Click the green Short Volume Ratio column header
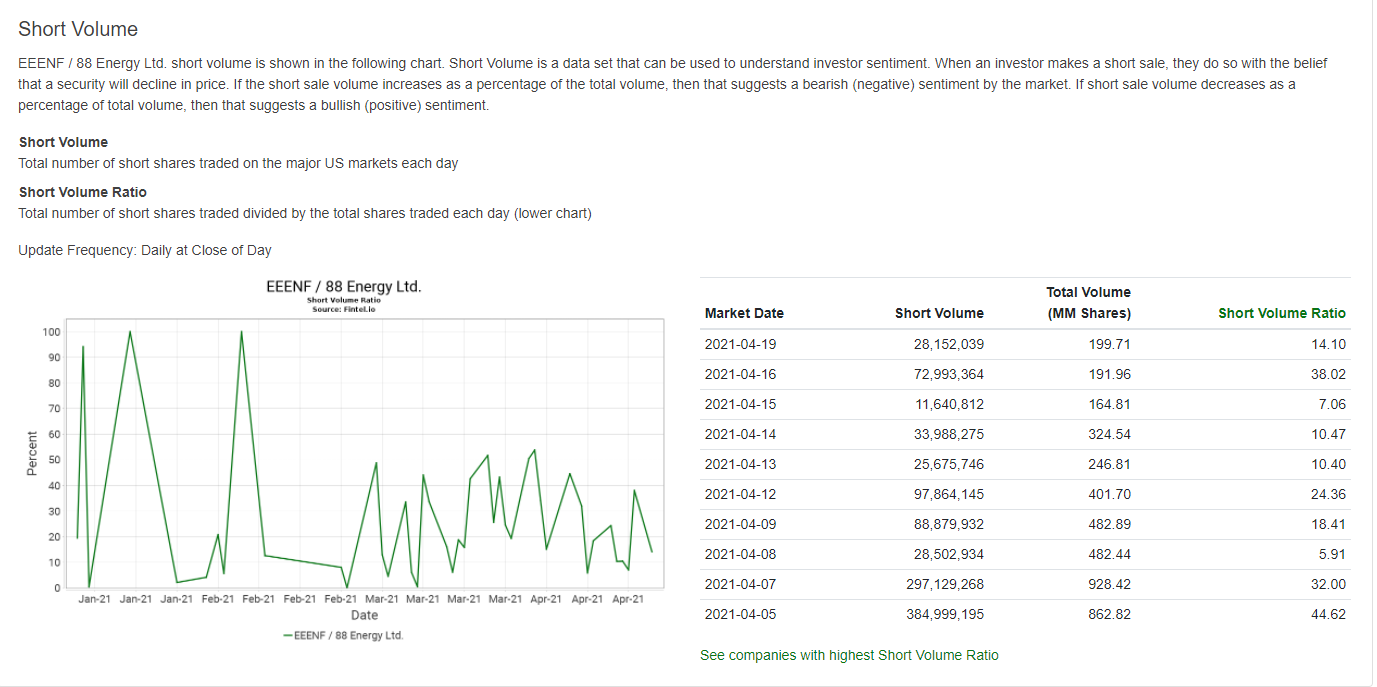The height and width of the screenshot is (687, 1377). tap(1282, 313)
